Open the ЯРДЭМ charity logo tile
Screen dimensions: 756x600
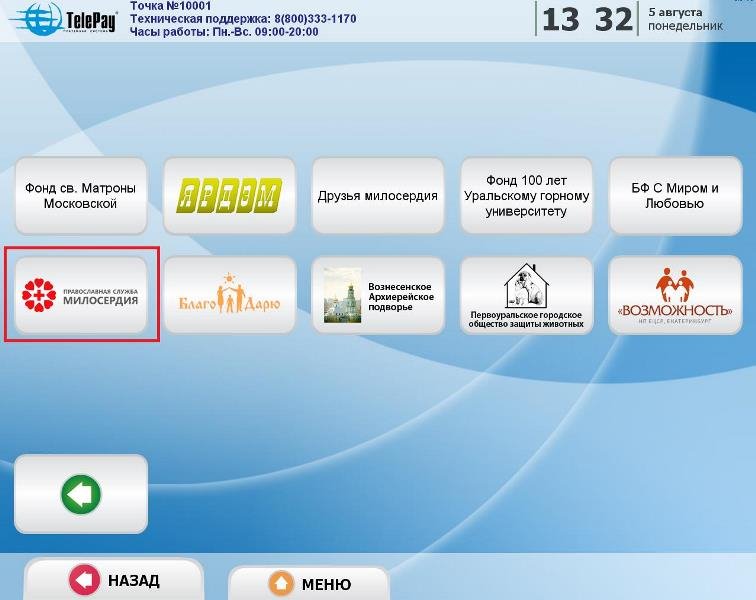229,195
